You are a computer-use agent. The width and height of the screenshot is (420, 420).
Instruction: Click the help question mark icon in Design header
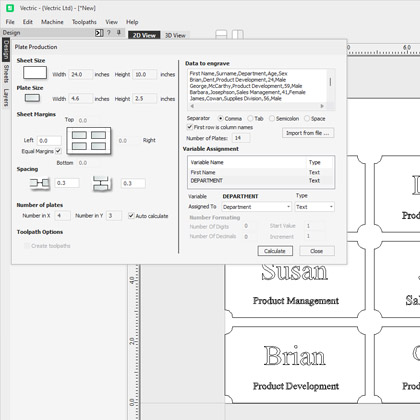coord(109,33)
